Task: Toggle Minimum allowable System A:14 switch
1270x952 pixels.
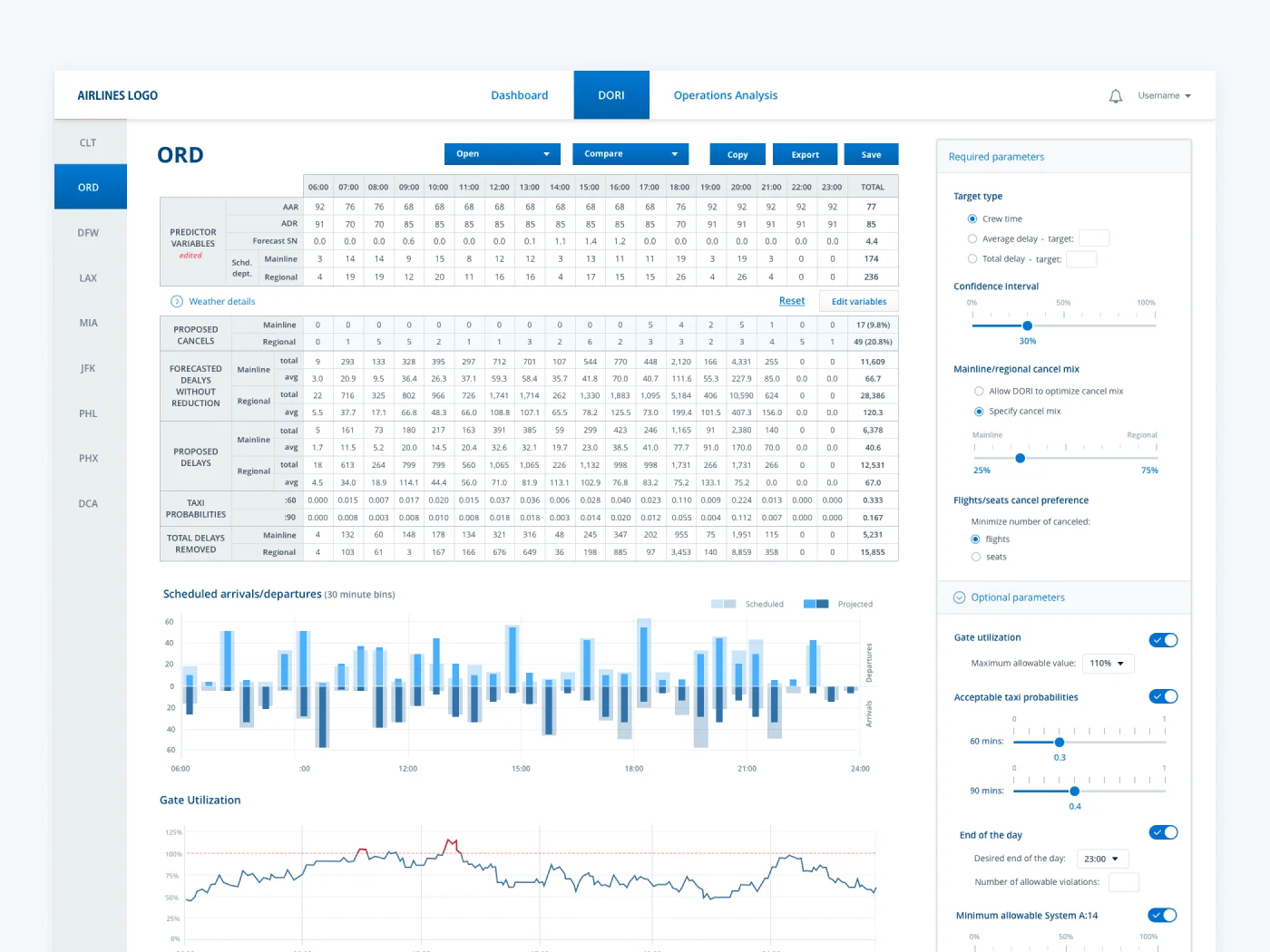Action: [1162, 915]
